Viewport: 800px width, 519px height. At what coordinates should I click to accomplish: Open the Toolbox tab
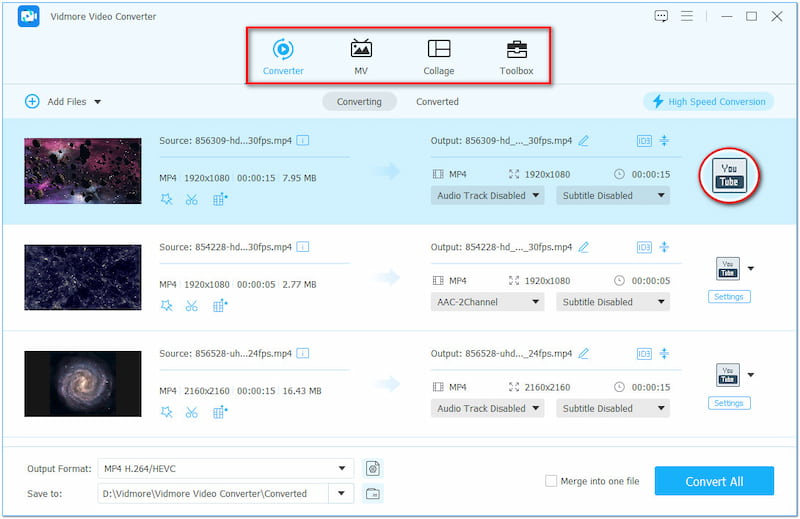pyautogui.click(x=516, y=57)
